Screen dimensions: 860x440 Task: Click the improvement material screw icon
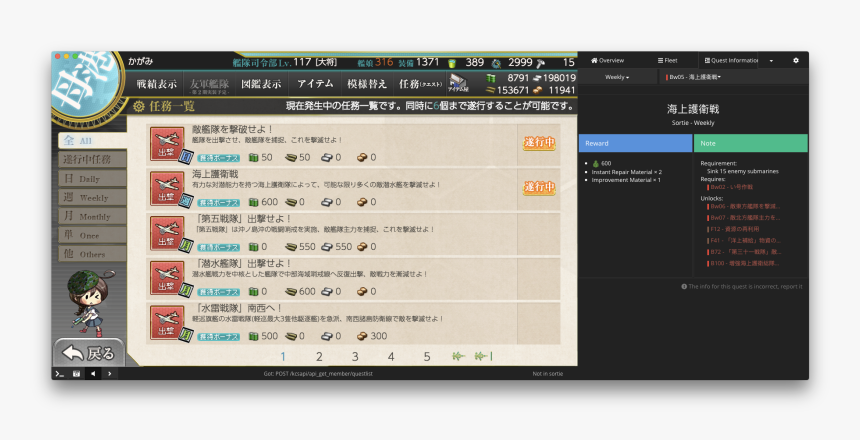coord(541,63)
